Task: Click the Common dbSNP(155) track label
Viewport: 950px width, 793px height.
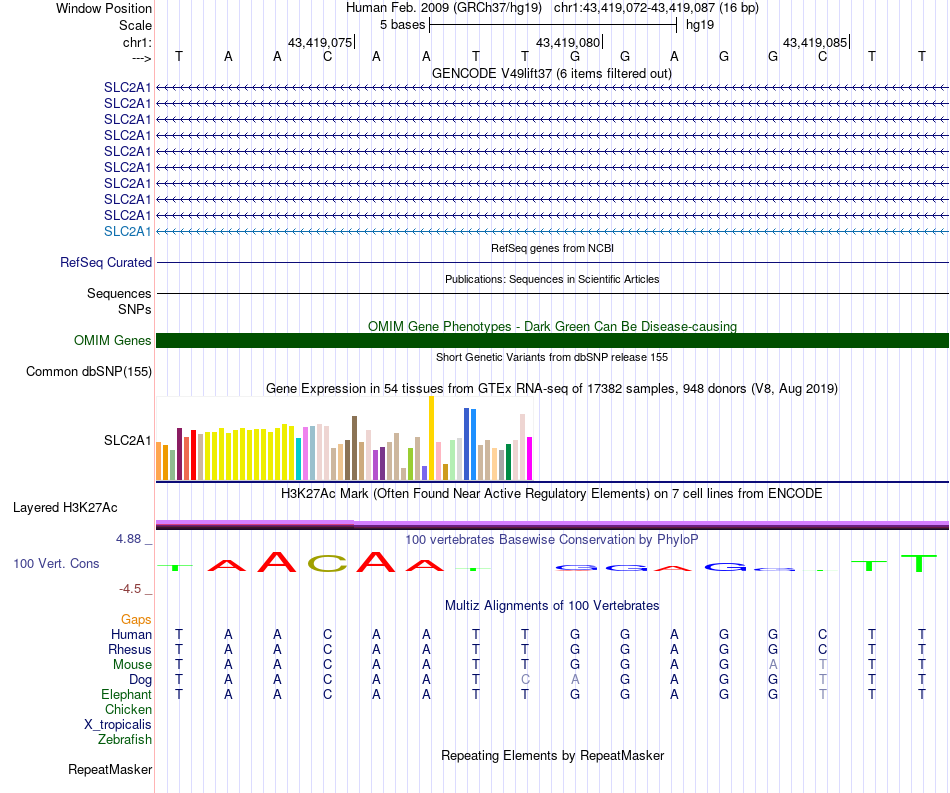Action: pyautogui.click(x=89, y=371)
